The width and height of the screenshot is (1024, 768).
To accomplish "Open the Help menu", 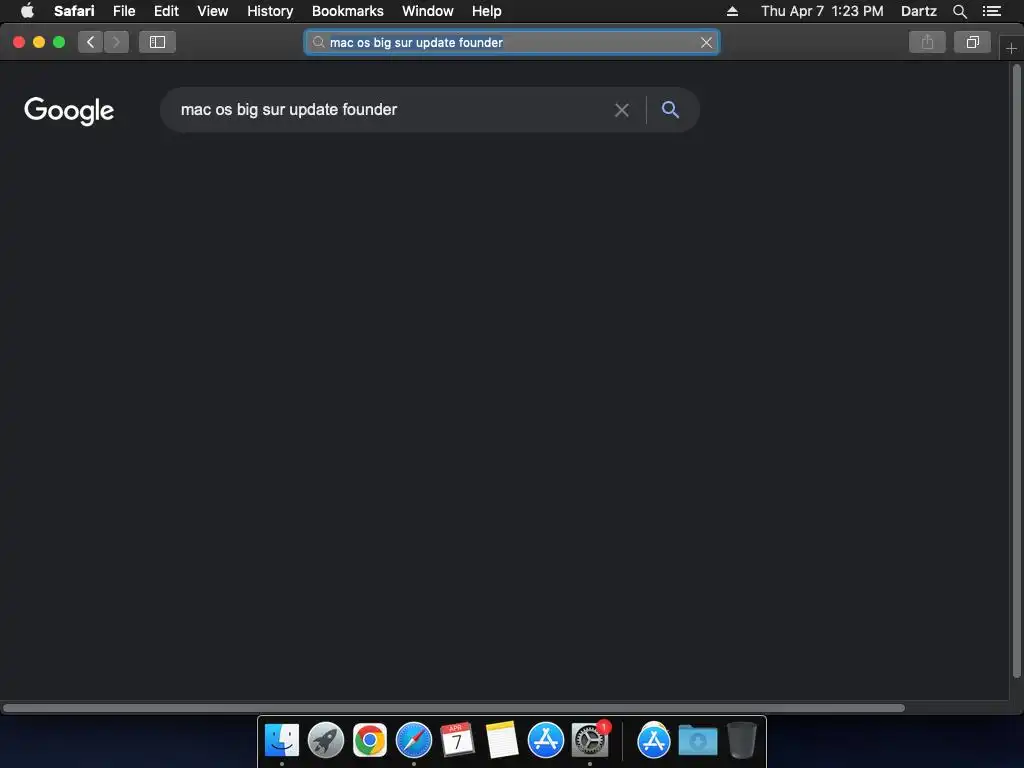I will click(x=487, y=11).
